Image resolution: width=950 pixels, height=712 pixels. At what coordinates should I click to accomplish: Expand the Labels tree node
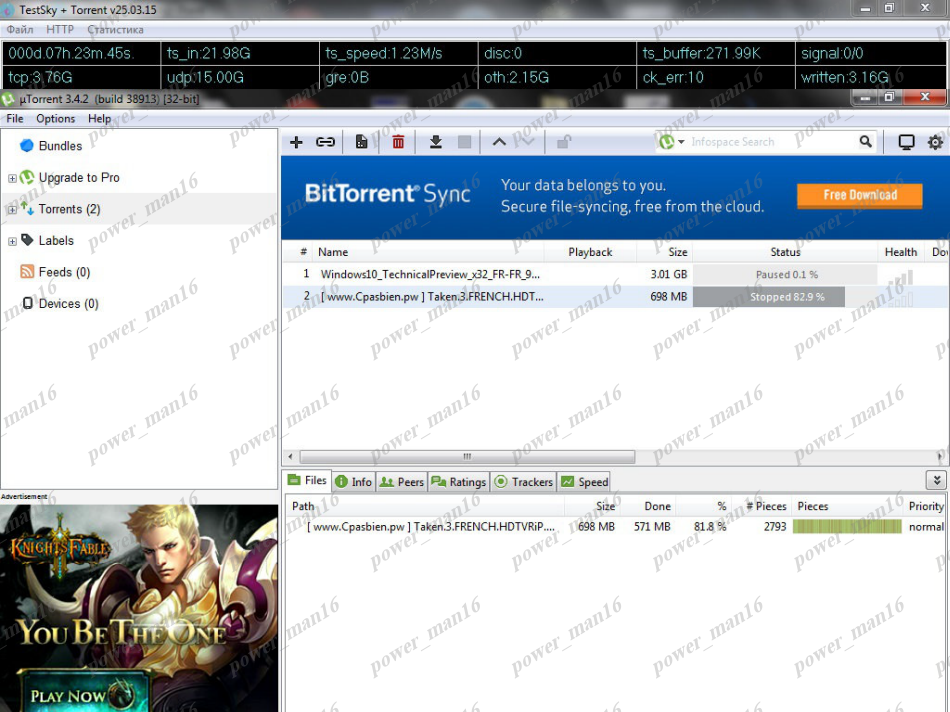(12, 241)
